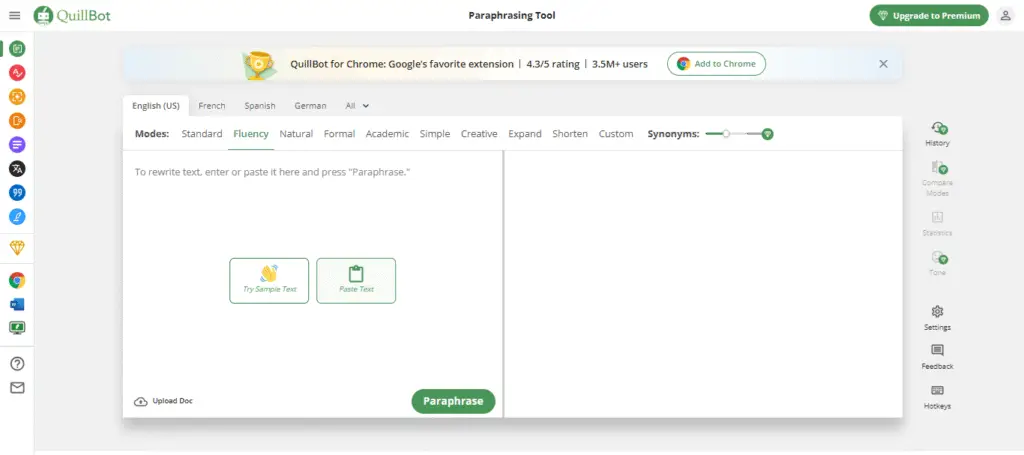Open the Citation Generator quote icon
Viewport: 1024px width, 455px height.
tap(17, 193)
